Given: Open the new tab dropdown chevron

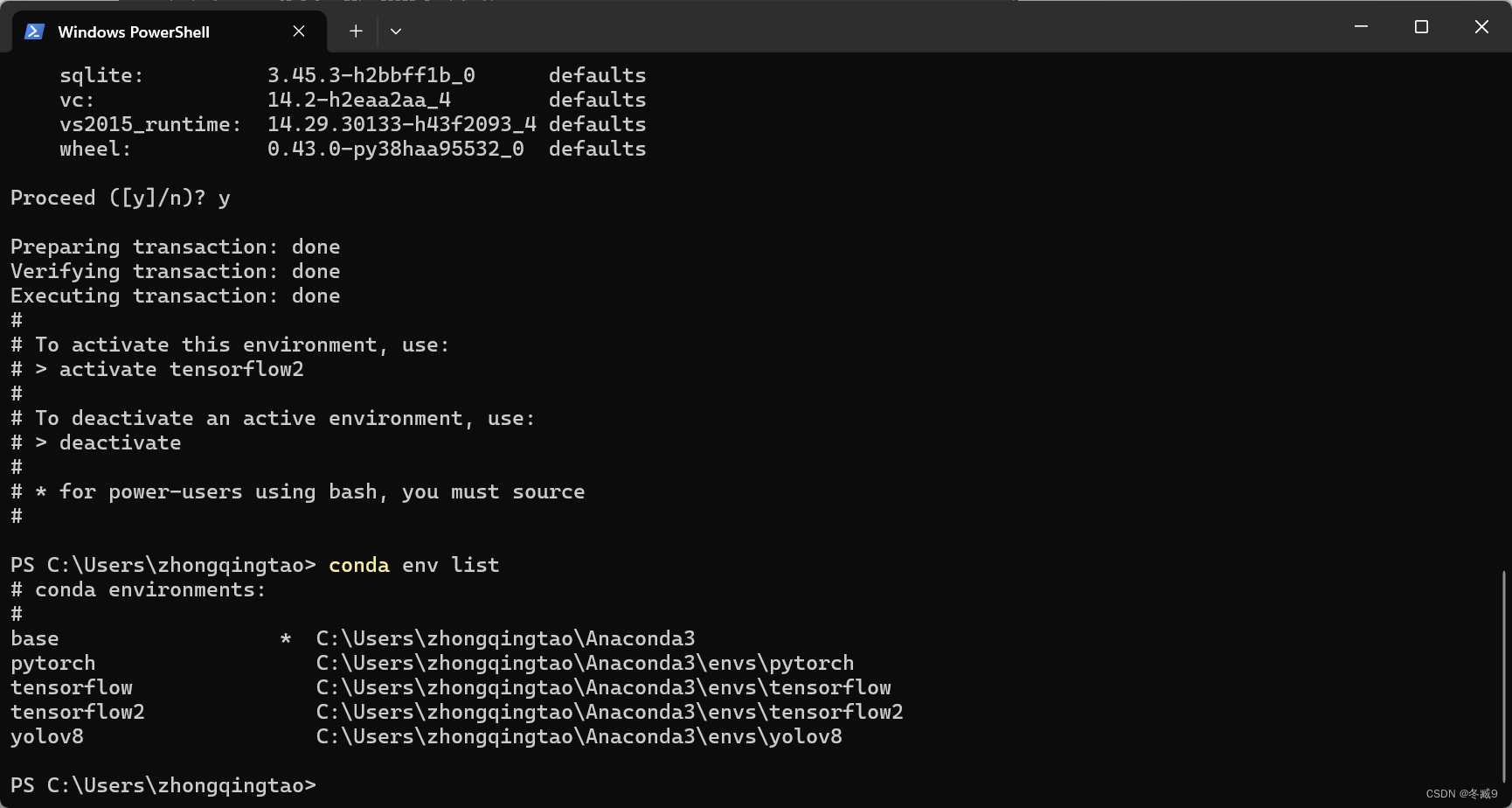Looking at the screenshot, I should (395, 31).
